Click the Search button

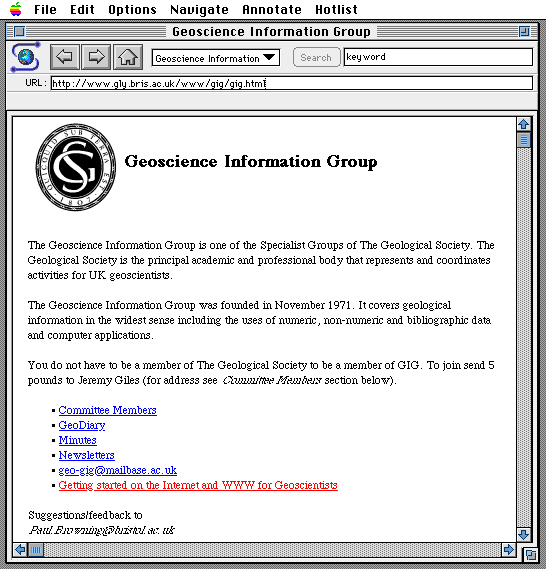[316, 57]
